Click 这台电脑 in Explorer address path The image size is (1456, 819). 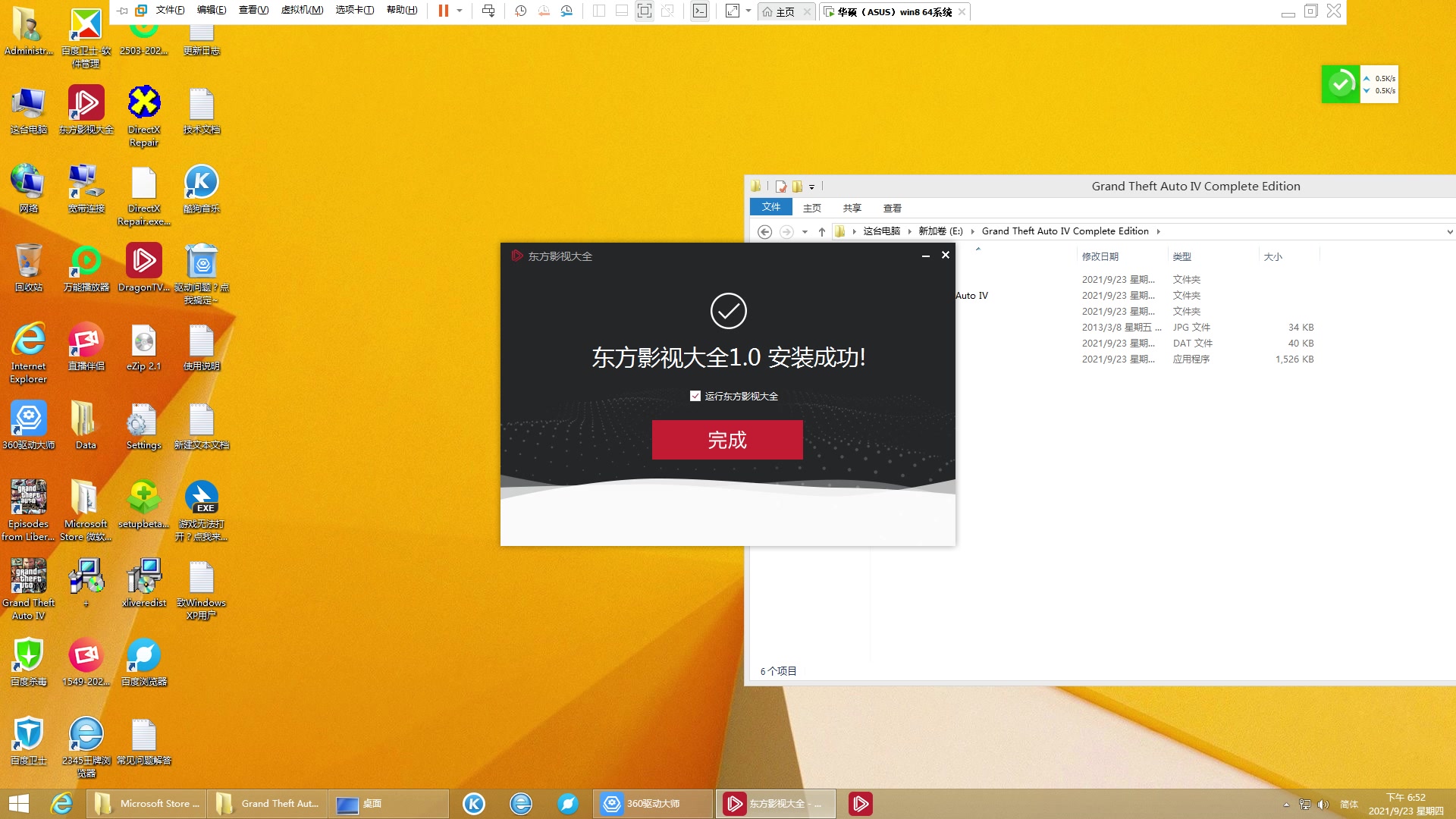tap(881, 231)
